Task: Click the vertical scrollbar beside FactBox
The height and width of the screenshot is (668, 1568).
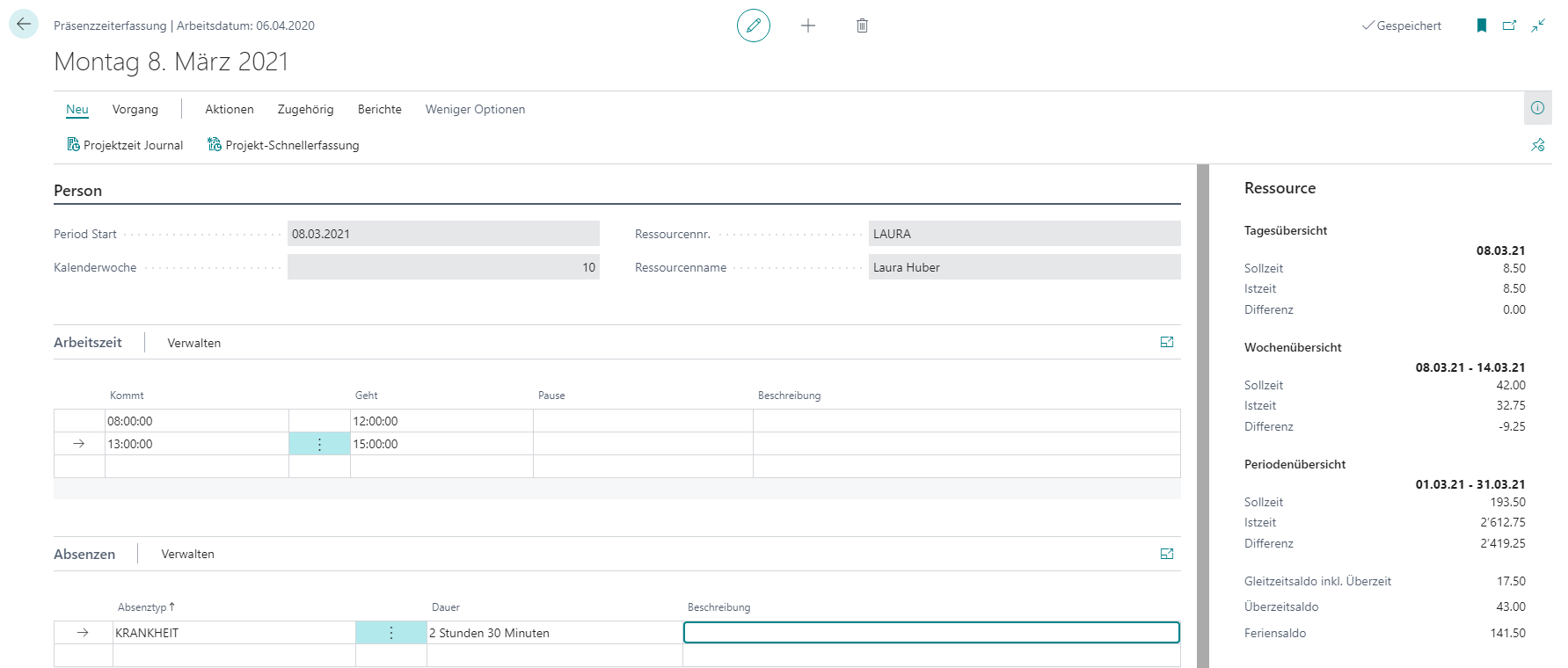Action: (1203, 416)
